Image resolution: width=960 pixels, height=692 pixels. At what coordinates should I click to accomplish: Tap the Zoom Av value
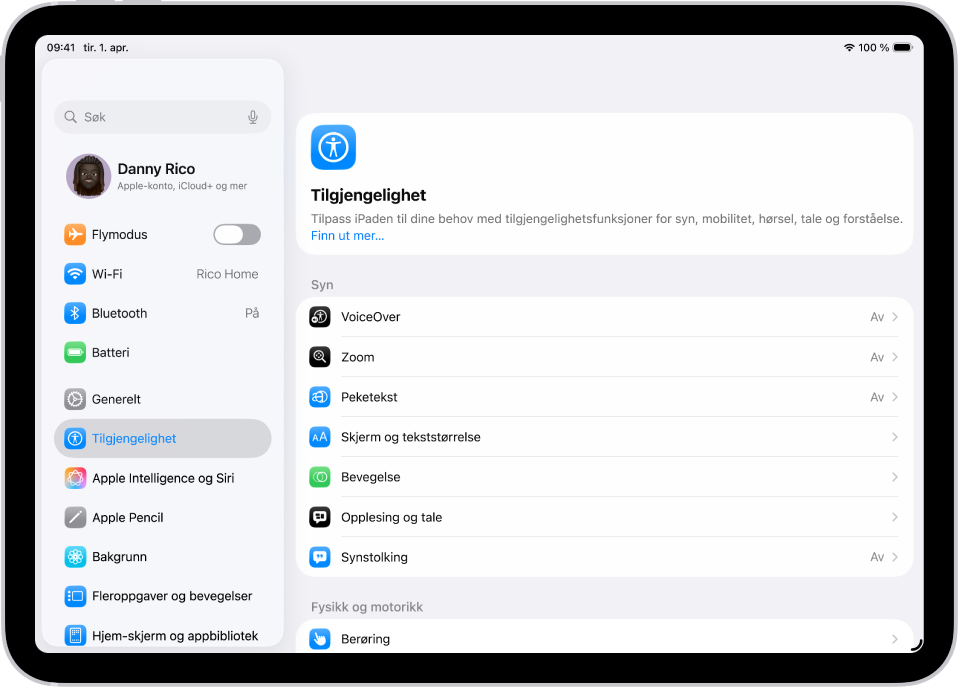point(877,357)
